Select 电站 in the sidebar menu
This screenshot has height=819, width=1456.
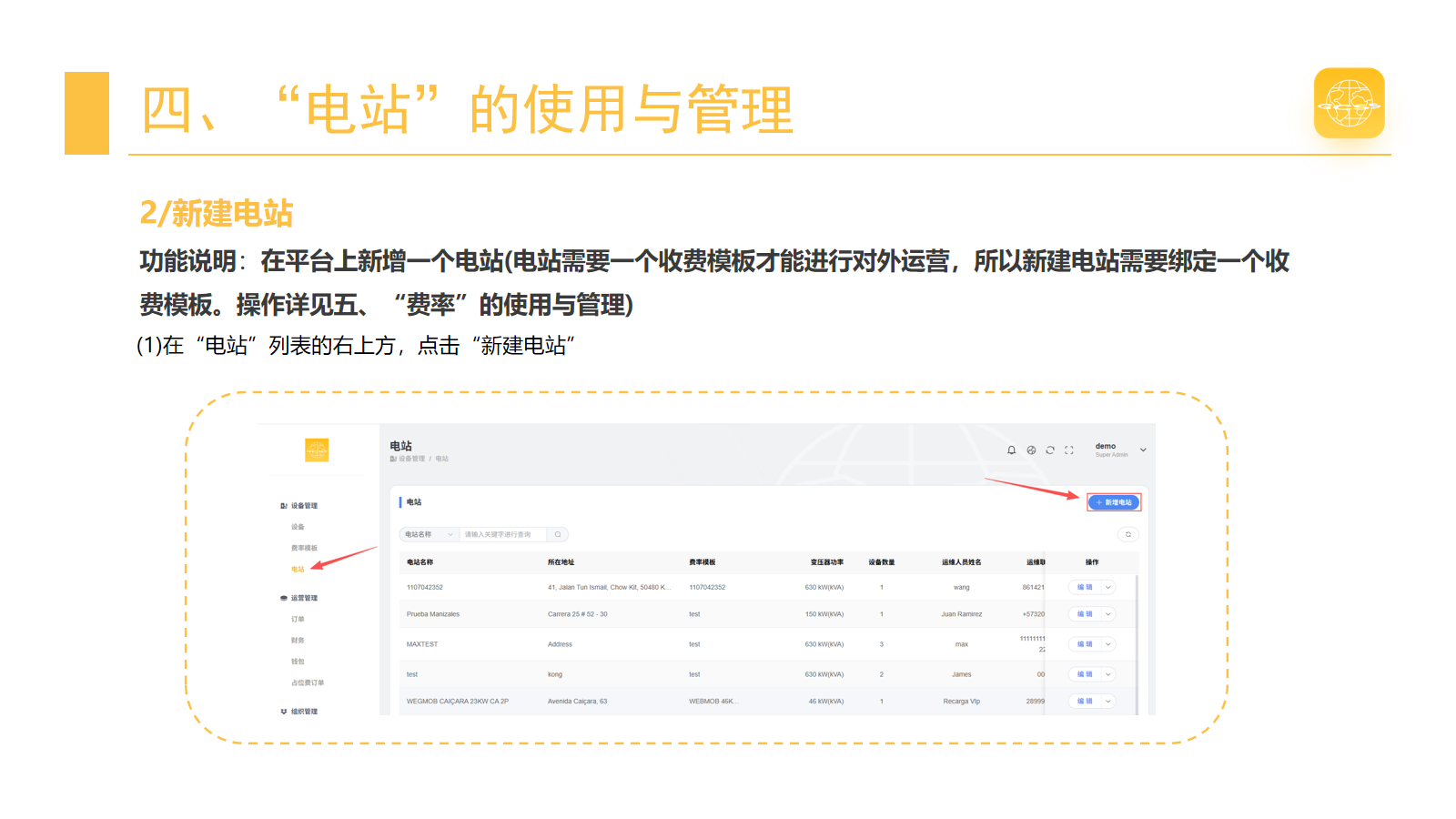pos(298,570)
